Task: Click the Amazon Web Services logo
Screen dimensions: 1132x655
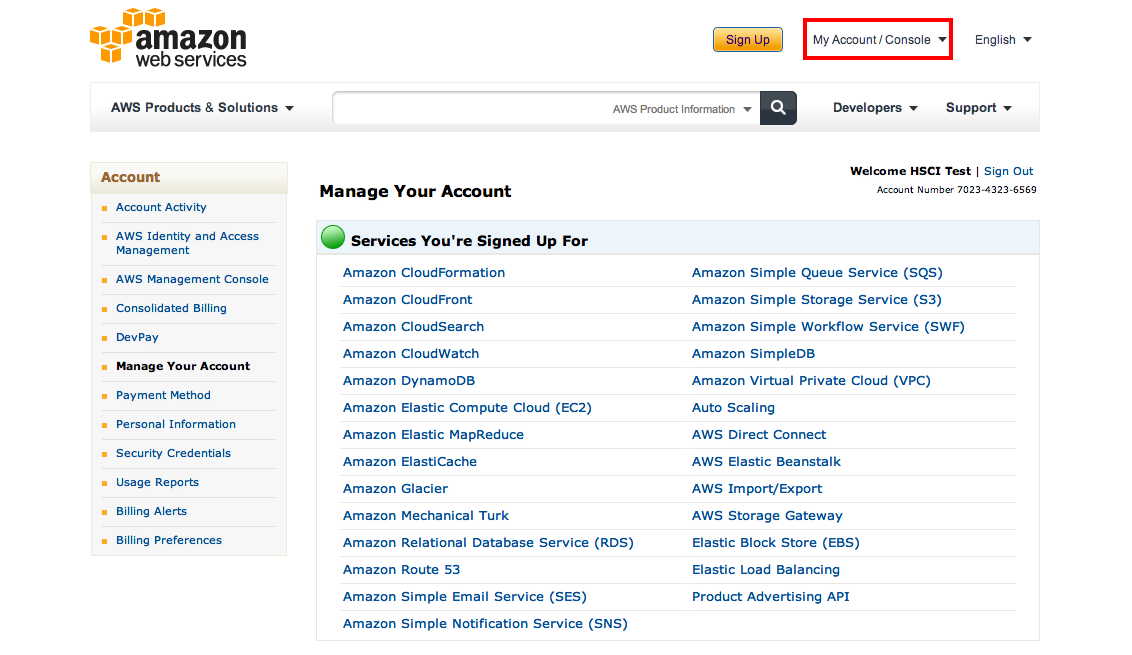Action: coord(168,38)
